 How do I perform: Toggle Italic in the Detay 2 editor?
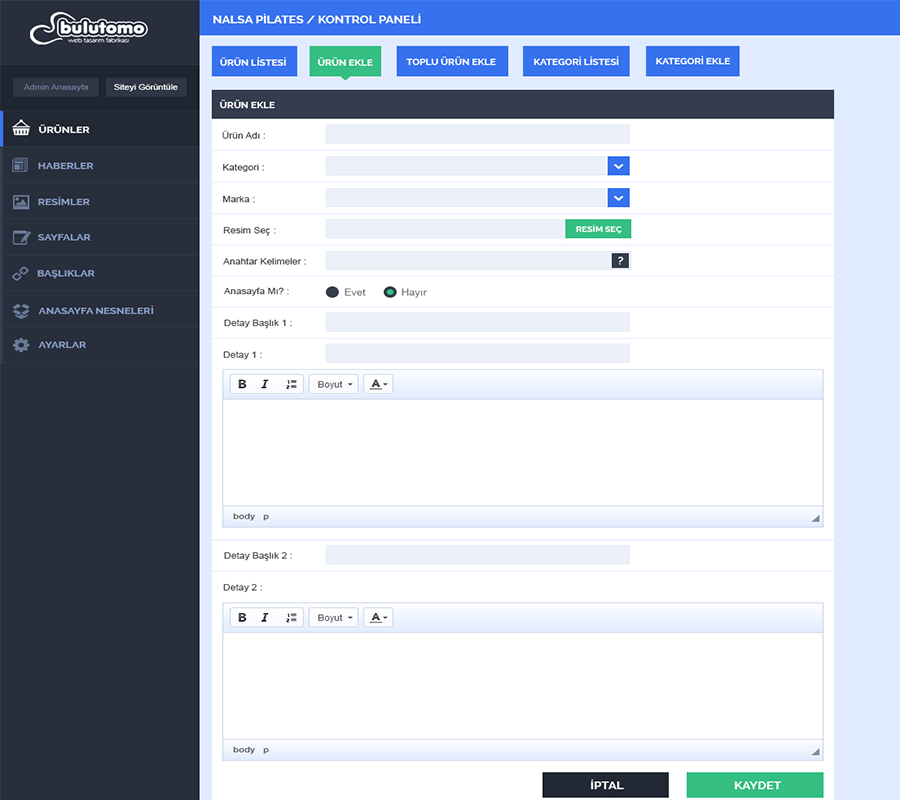coord(265,618)
